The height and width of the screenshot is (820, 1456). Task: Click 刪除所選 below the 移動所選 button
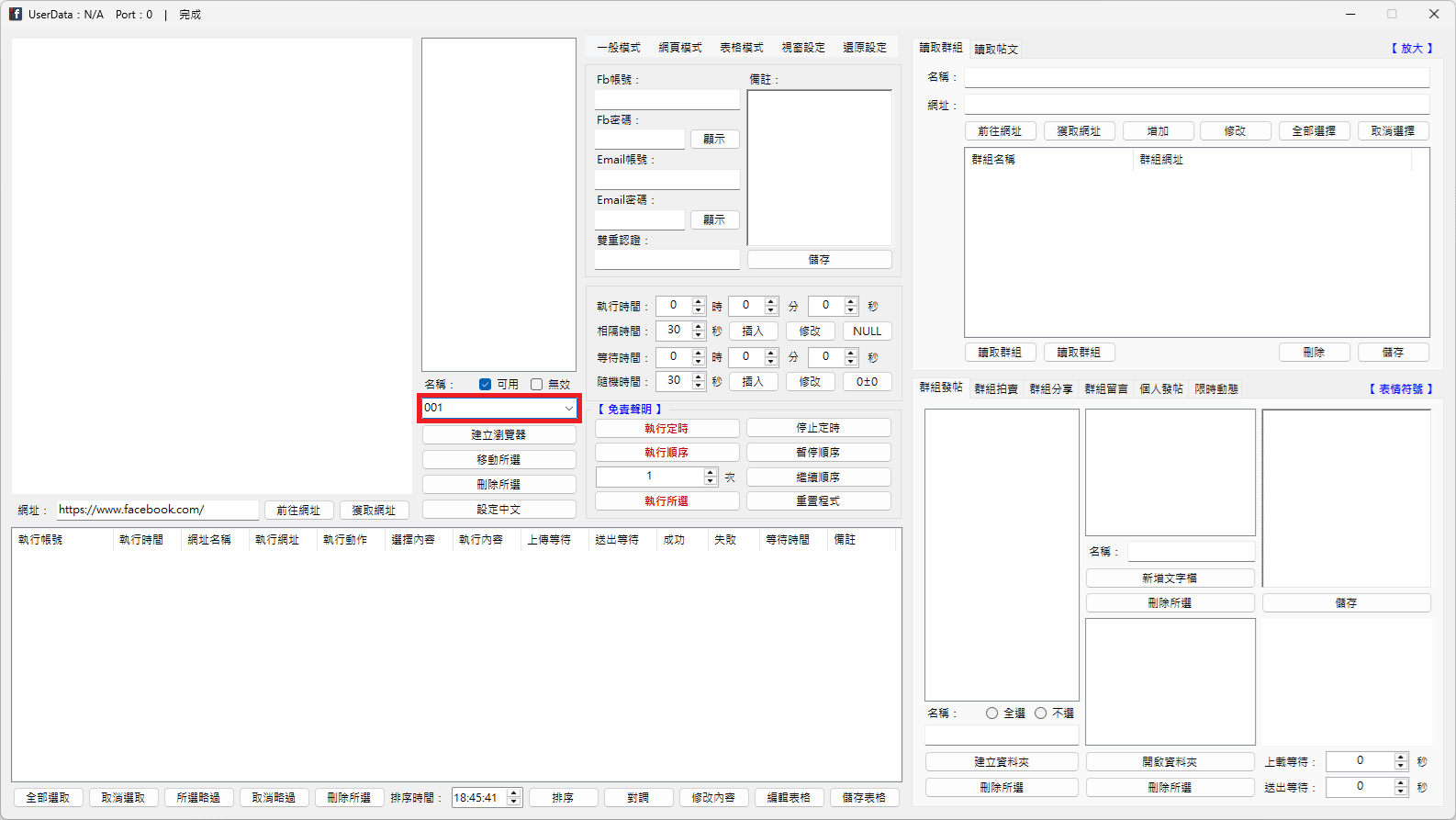(498, 484)
